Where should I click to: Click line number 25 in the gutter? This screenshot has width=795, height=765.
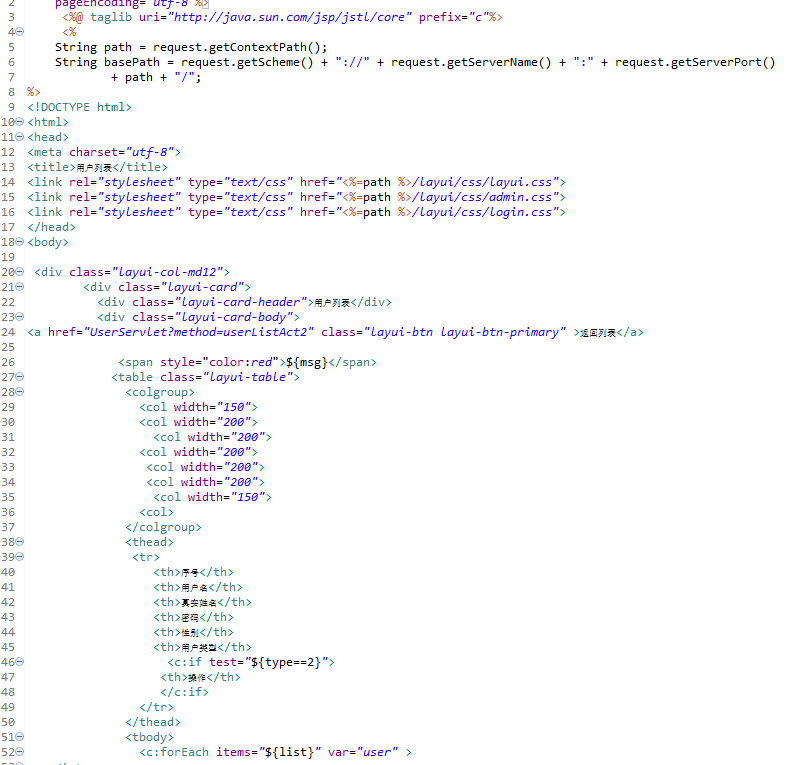[x=8, y=347]
